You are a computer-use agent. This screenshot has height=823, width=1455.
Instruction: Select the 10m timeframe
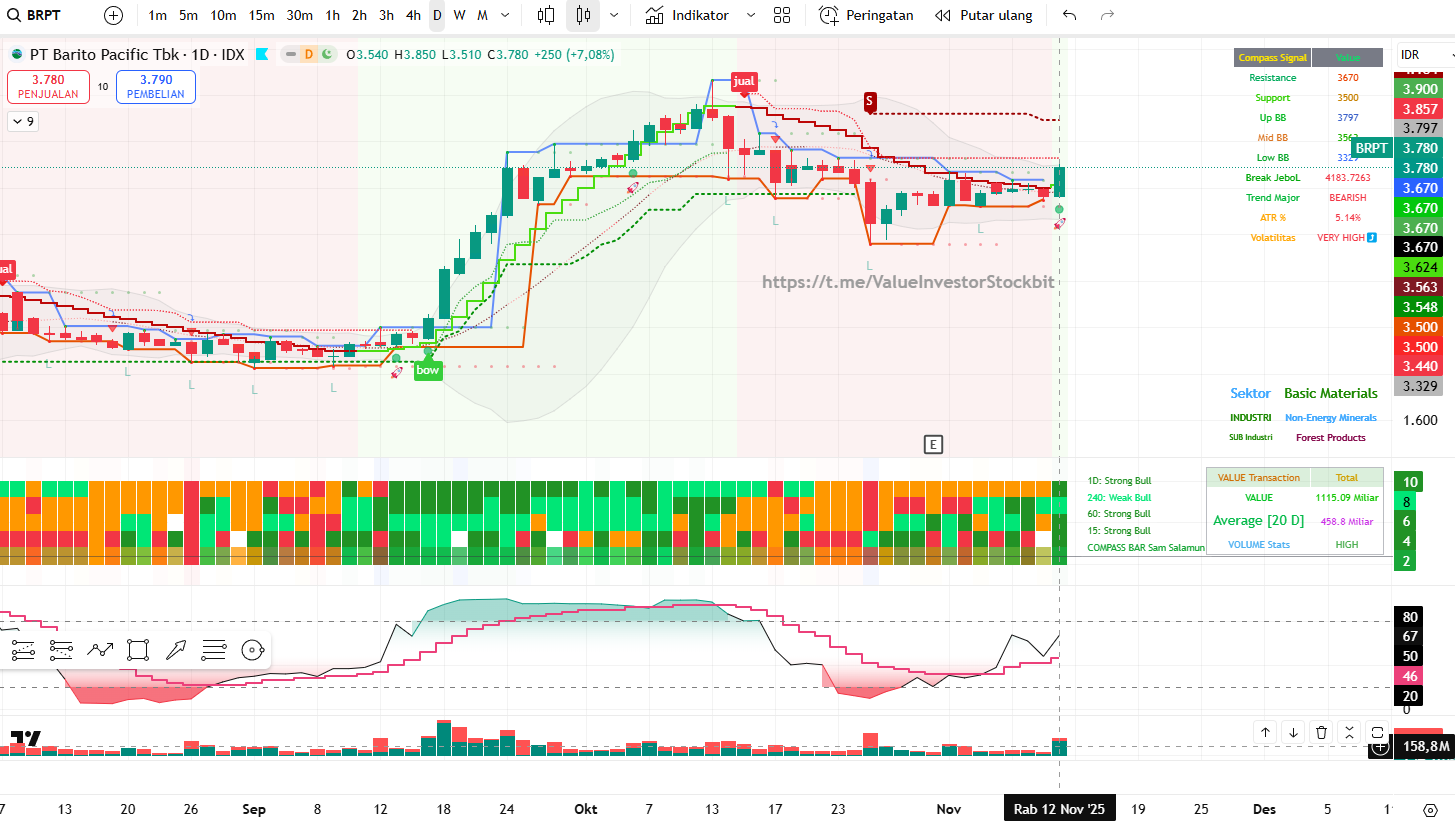coord(224,15)
